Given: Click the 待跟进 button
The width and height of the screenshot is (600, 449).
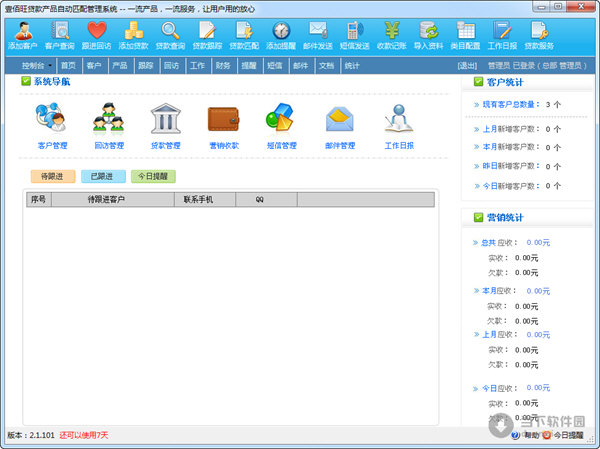Looking at the screenshot, I should [52, 176].
